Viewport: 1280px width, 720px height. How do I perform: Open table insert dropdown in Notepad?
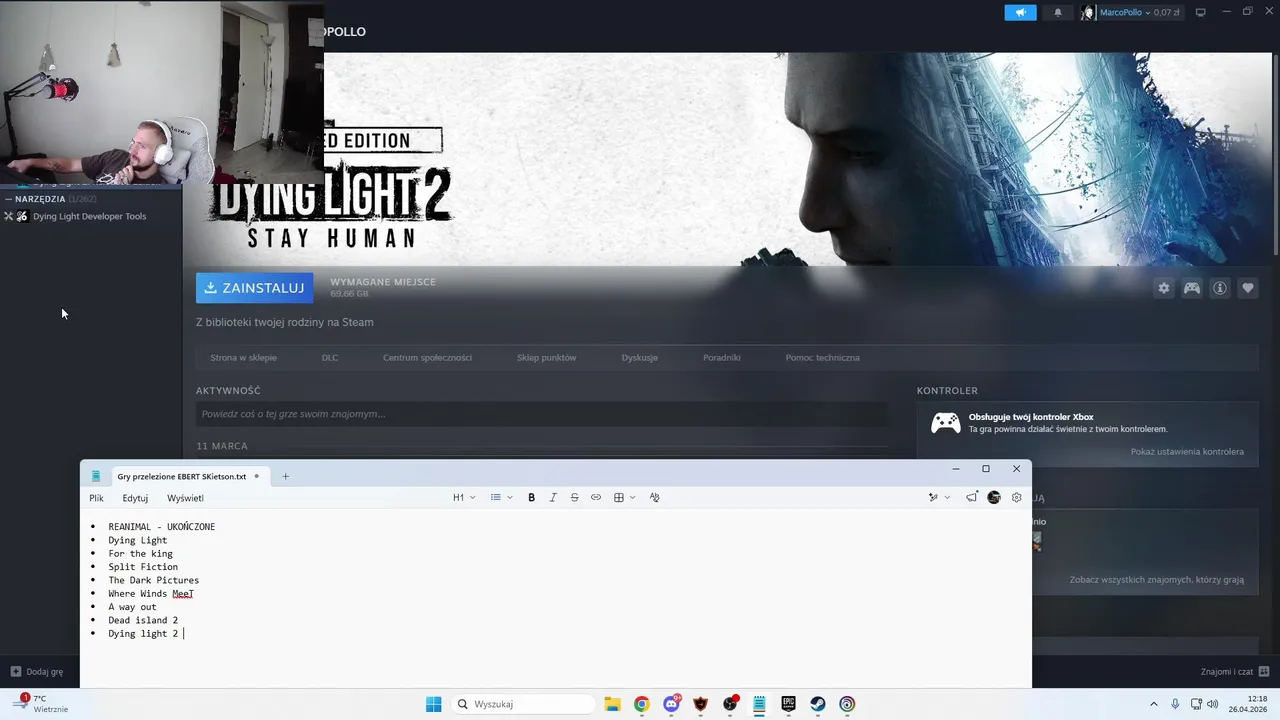click(x=624, y=497)
